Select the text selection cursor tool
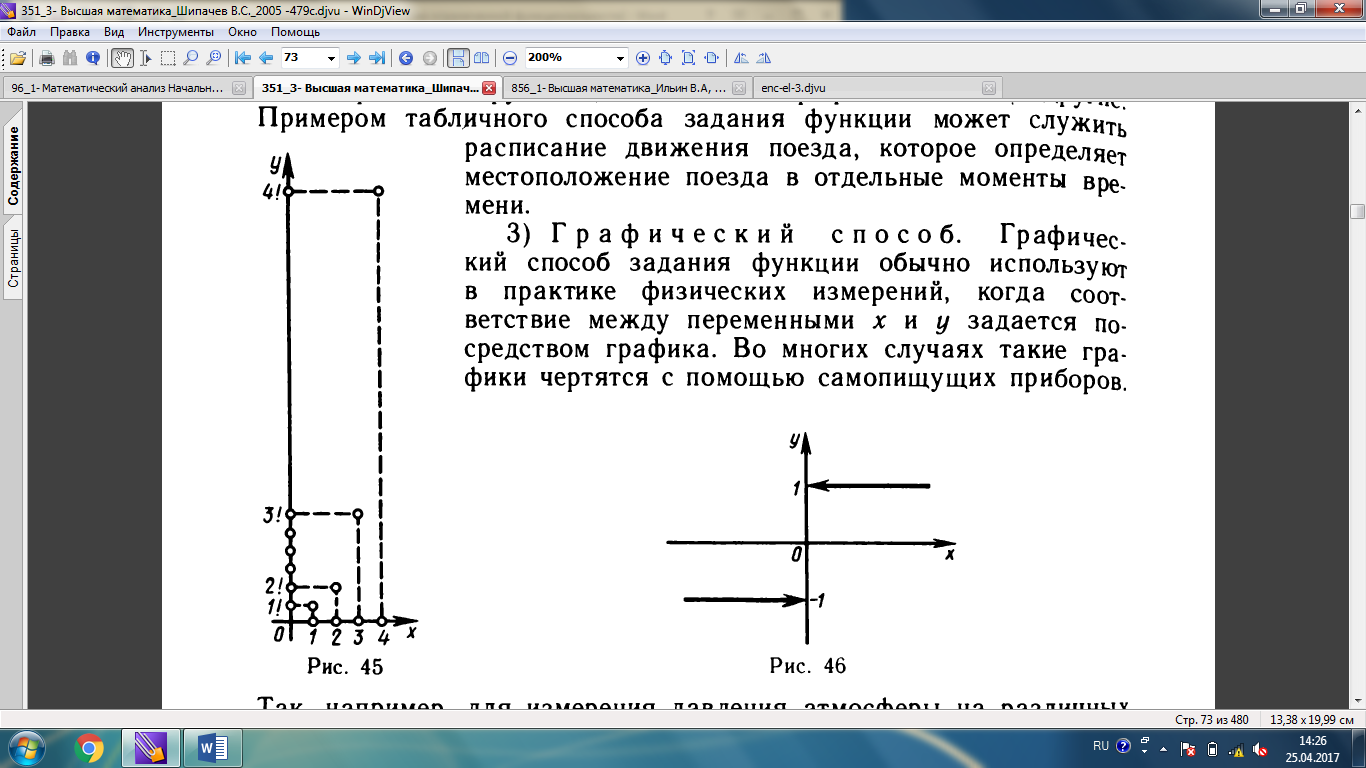Viewport: 1366px width, 768px height. point(146,58)
